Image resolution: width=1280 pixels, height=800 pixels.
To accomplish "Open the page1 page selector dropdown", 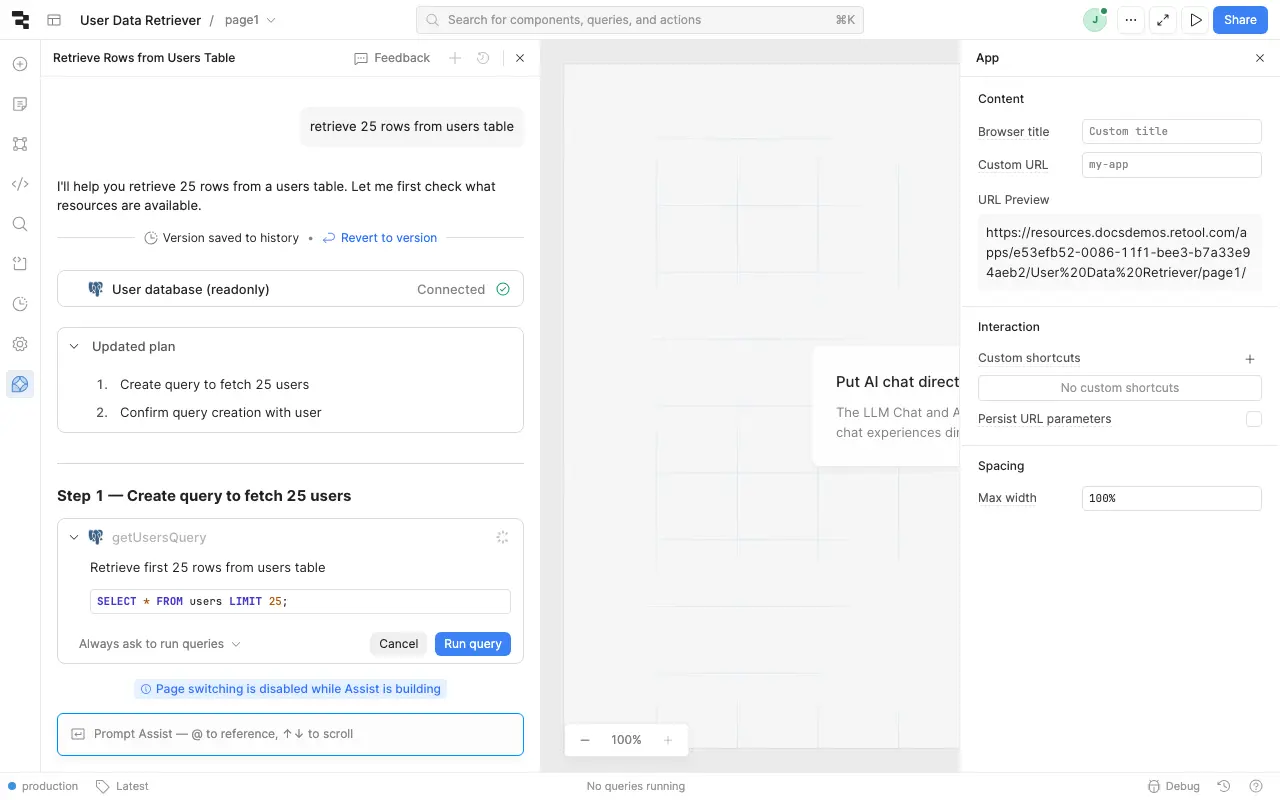I will (x=251, y=20).
